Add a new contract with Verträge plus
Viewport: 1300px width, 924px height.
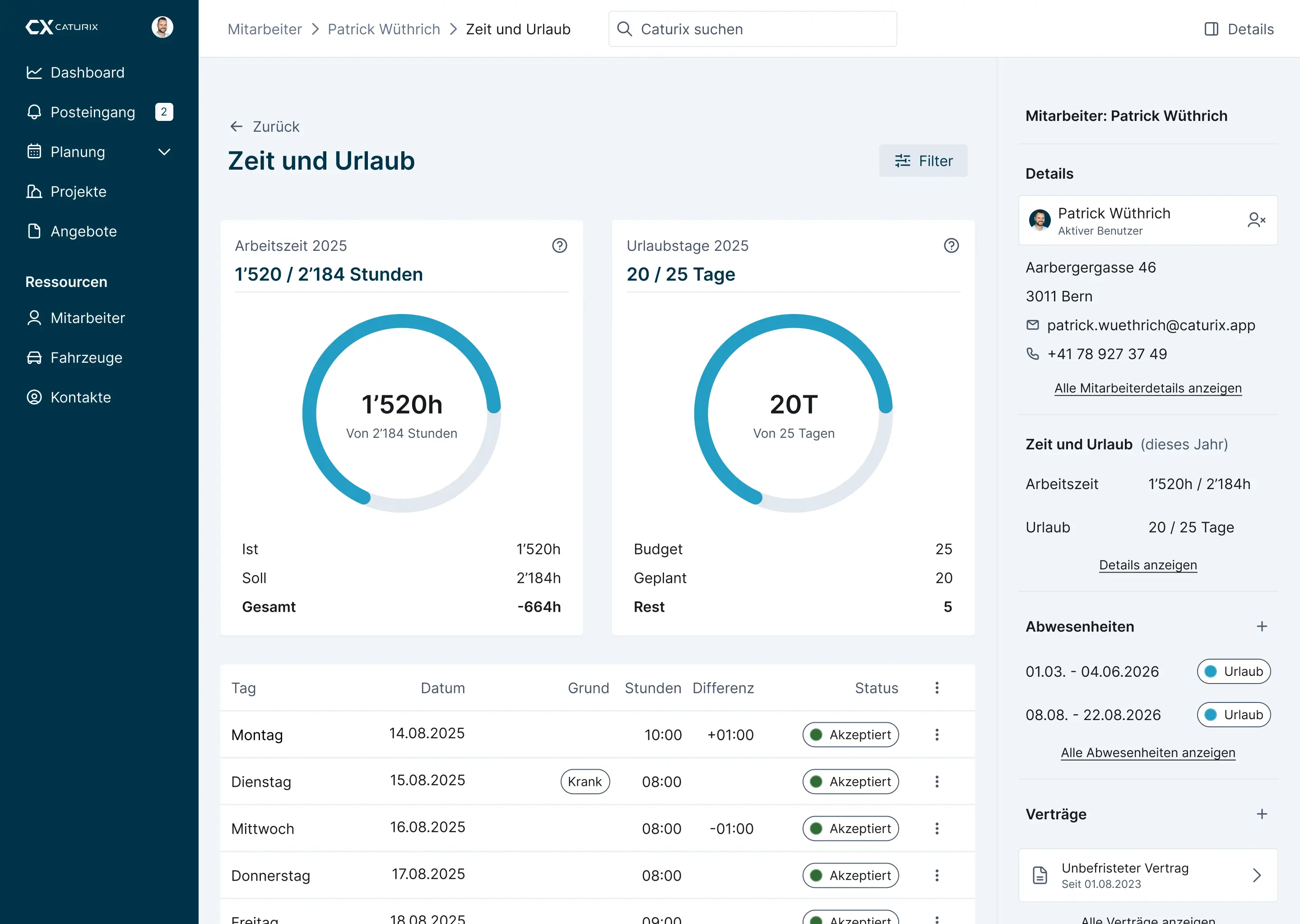(x=1261, y=814)
